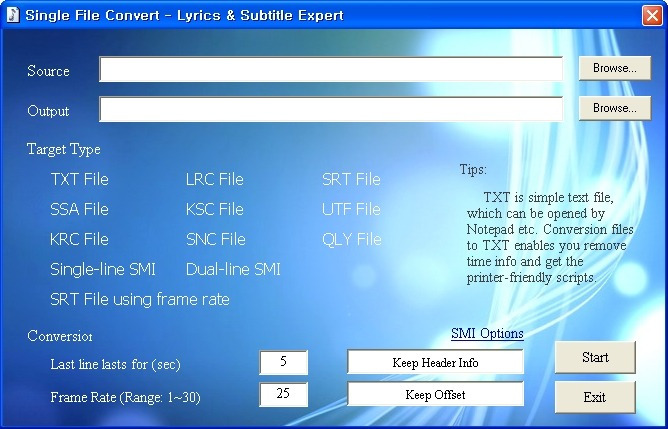
Task: Exit the converter dialog
Action: tap(595, 397)
